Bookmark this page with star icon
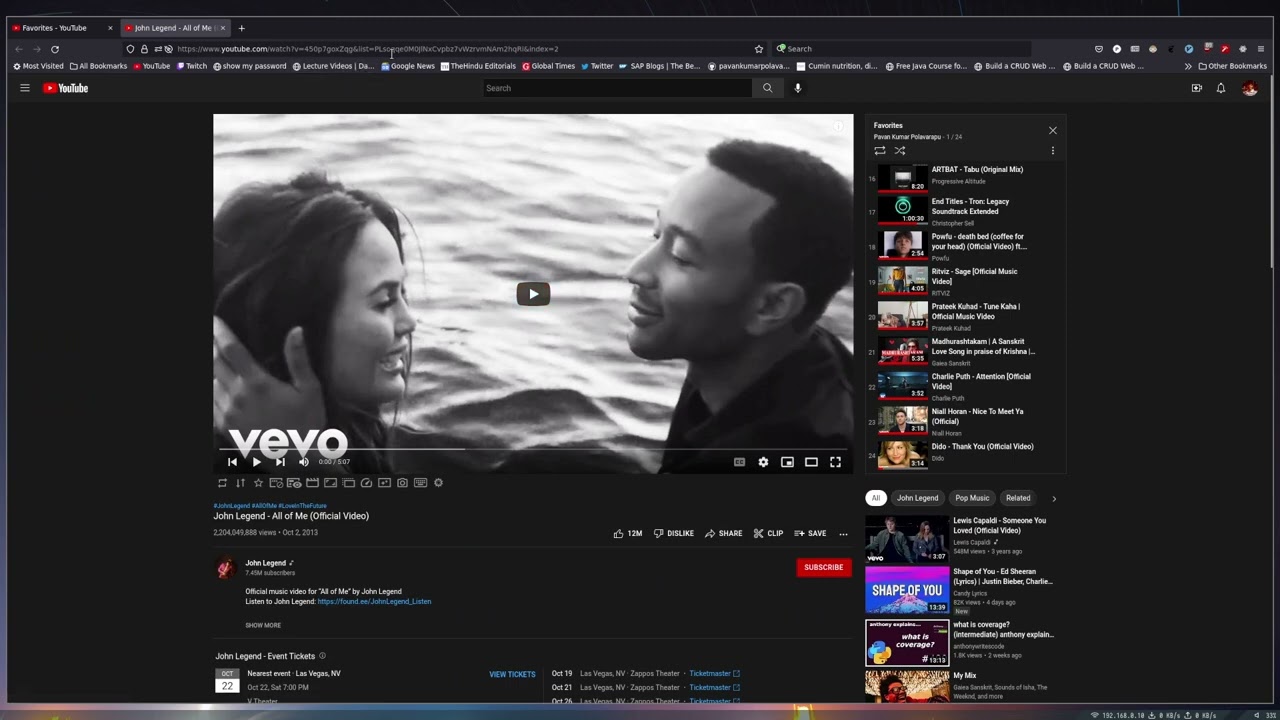Viewport: 1280px width, 720px height. tap(759, 49)
